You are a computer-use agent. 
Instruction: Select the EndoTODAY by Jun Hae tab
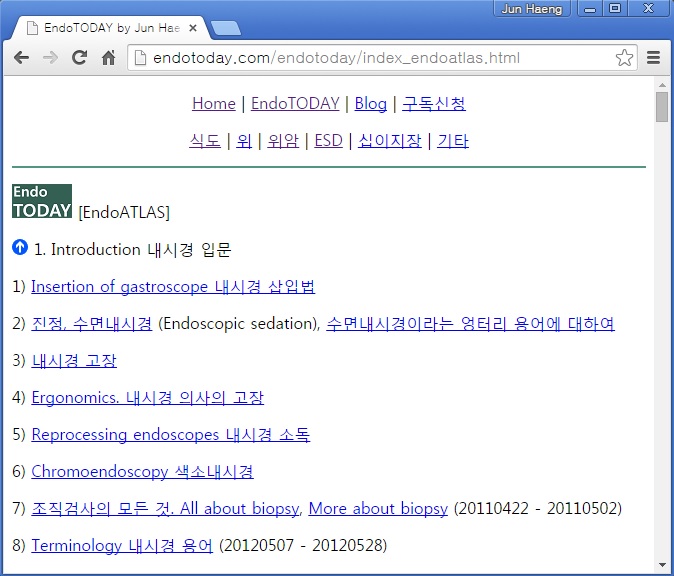(111, 28)
